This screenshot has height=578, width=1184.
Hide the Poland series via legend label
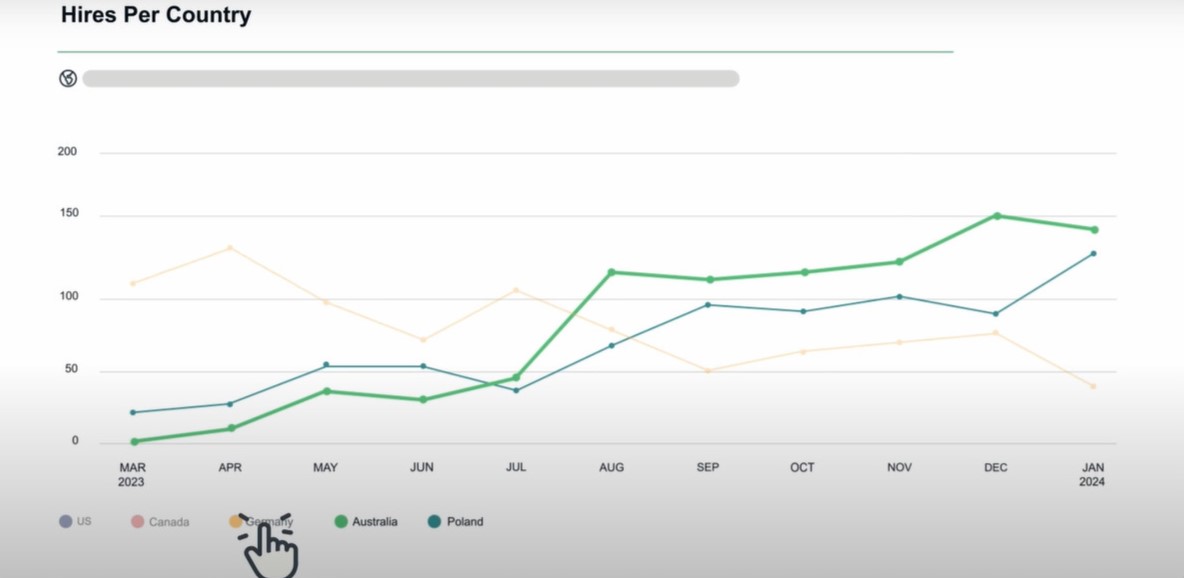[465, 522]
